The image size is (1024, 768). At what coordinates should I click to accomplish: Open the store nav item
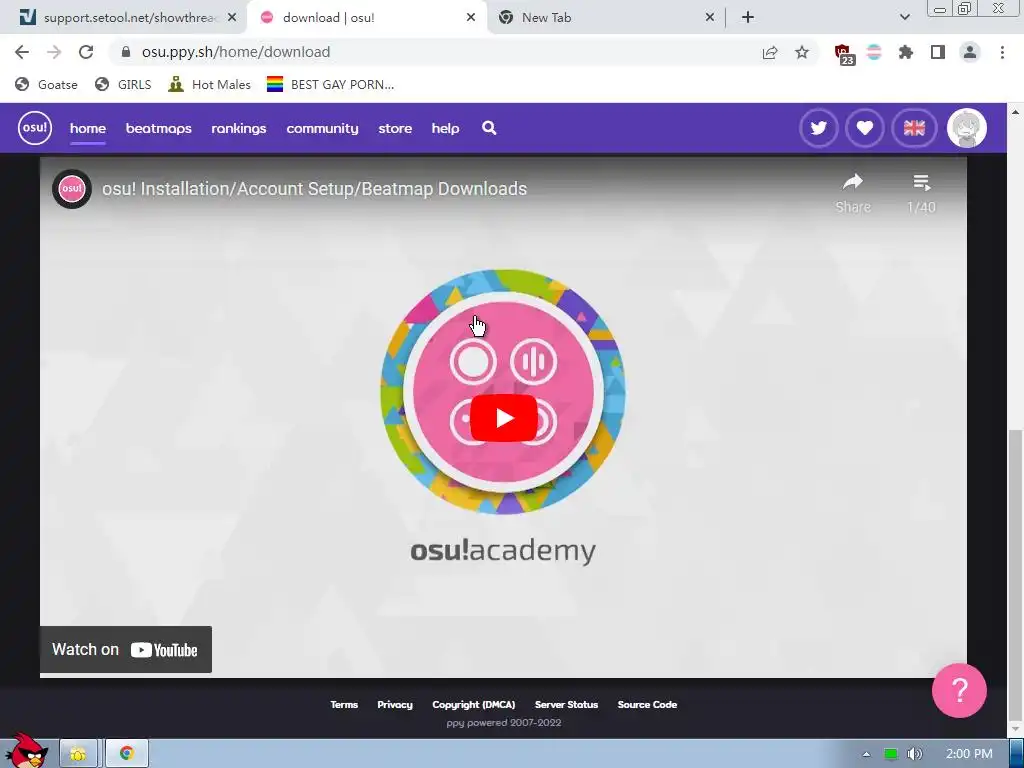(395, 128)
